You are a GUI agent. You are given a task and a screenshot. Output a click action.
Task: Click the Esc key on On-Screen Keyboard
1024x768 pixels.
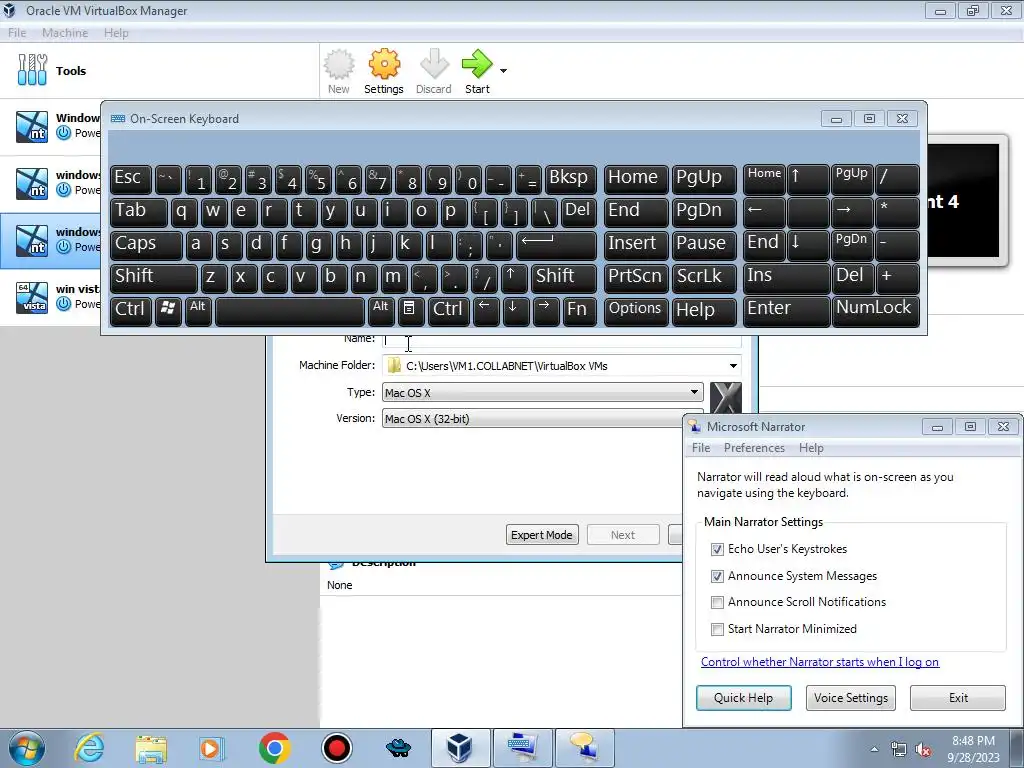pos(131,179)
